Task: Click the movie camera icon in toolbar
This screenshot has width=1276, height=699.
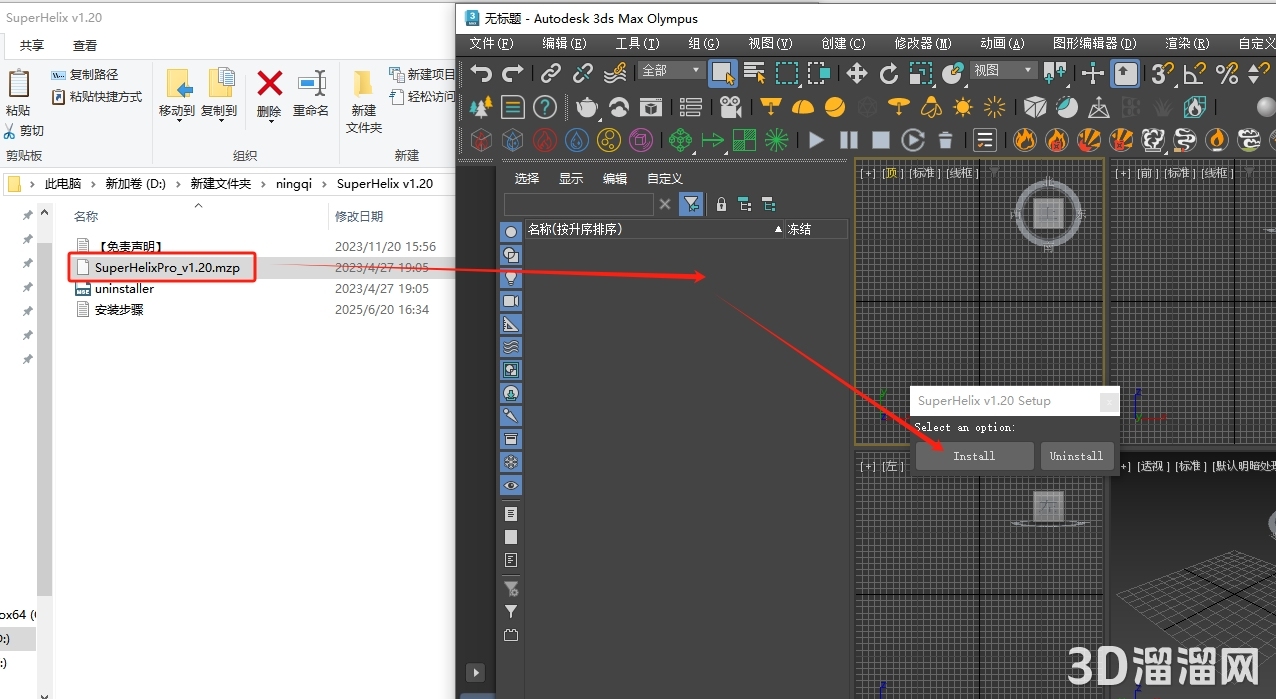Action: (x=731, y=107)
